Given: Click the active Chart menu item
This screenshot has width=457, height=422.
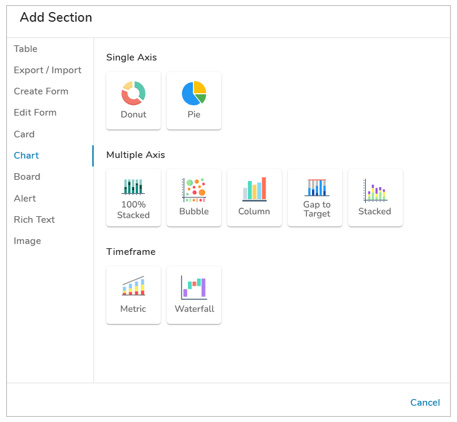Looking at the screenshot, I should (26, 155).
